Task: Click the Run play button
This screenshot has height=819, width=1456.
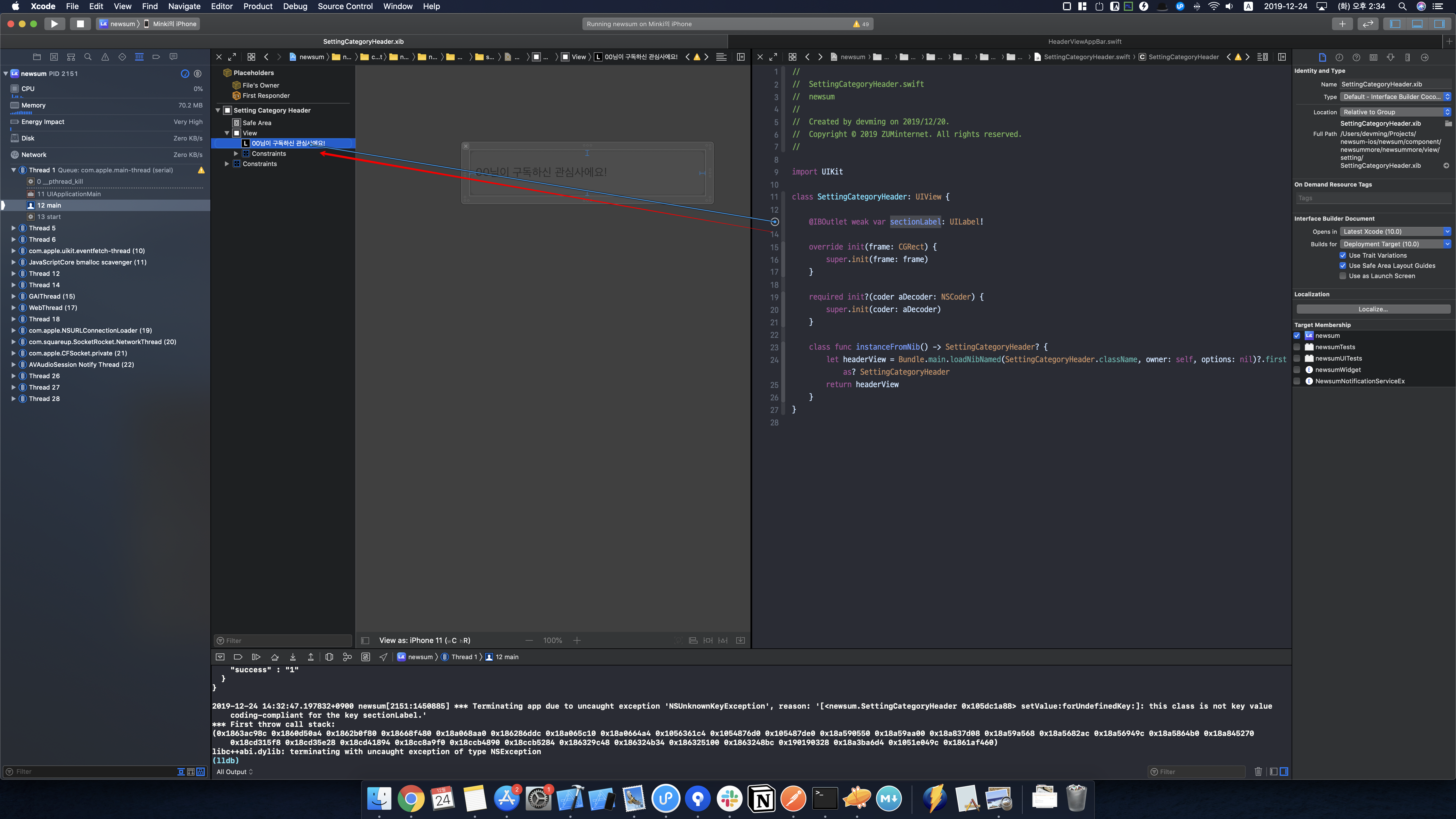Action: point(54,24)
